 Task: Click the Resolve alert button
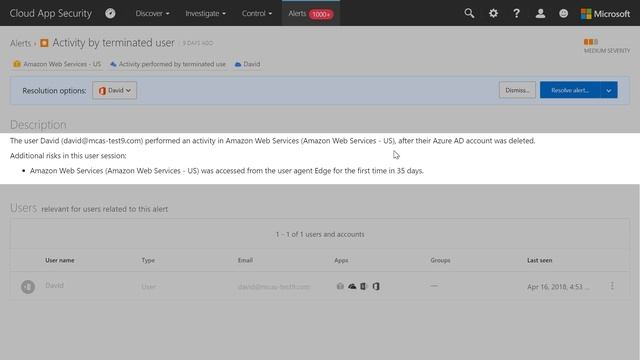(570, 90)
